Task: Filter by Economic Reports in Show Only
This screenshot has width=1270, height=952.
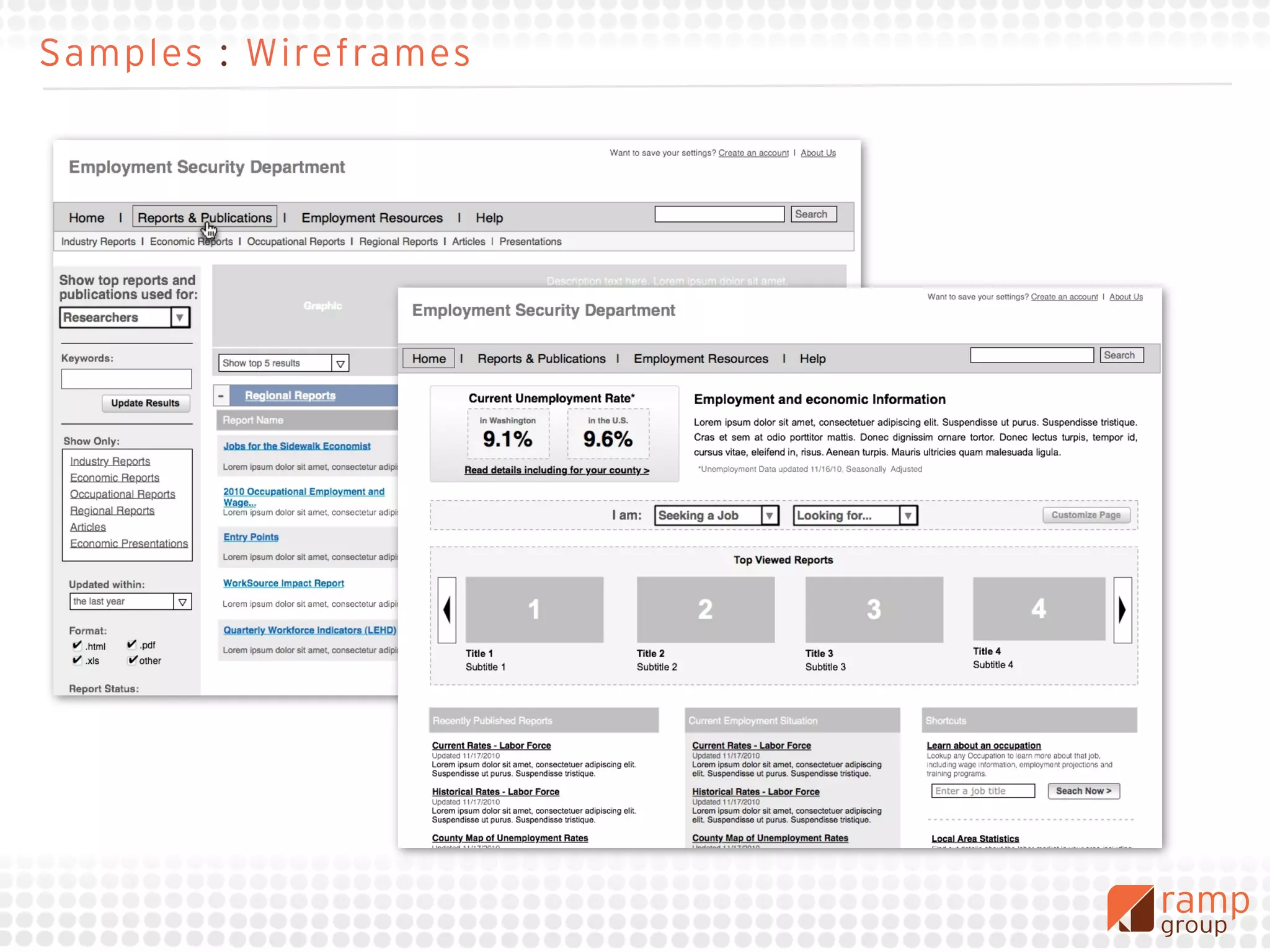Action: click(x=115, y=478)
